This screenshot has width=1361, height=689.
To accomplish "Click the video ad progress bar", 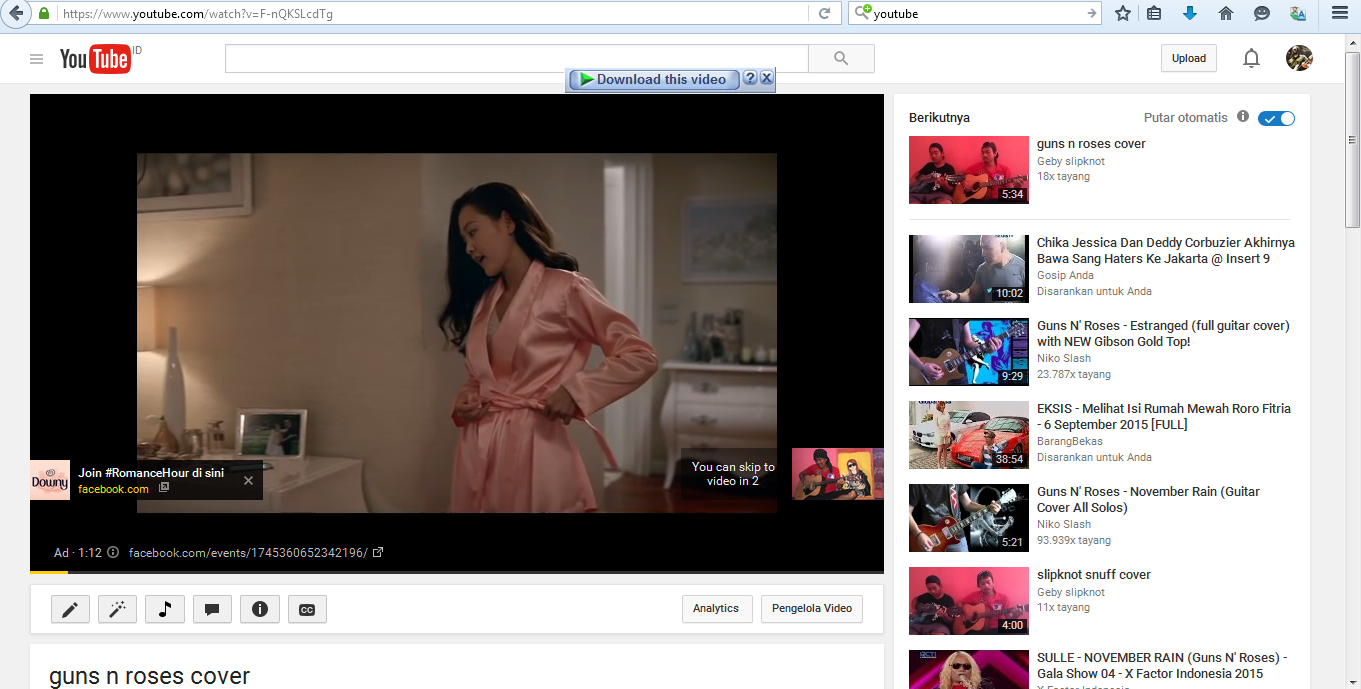I will point(456,572).
